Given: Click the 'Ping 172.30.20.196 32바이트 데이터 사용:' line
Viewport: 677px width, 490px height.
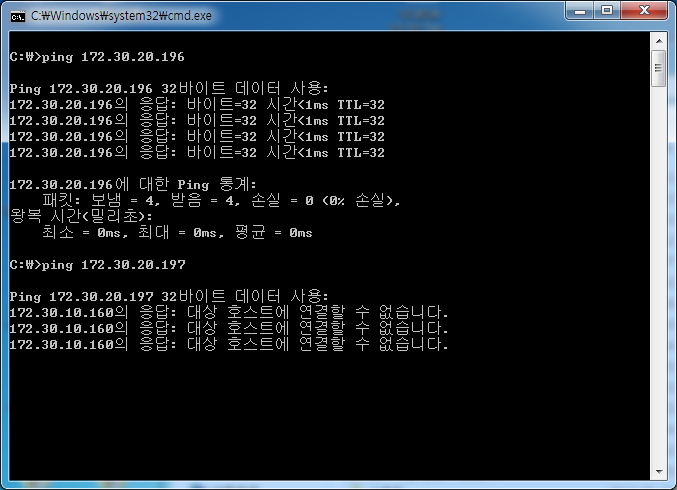Looking at the screenshot, I should point(169,89).
